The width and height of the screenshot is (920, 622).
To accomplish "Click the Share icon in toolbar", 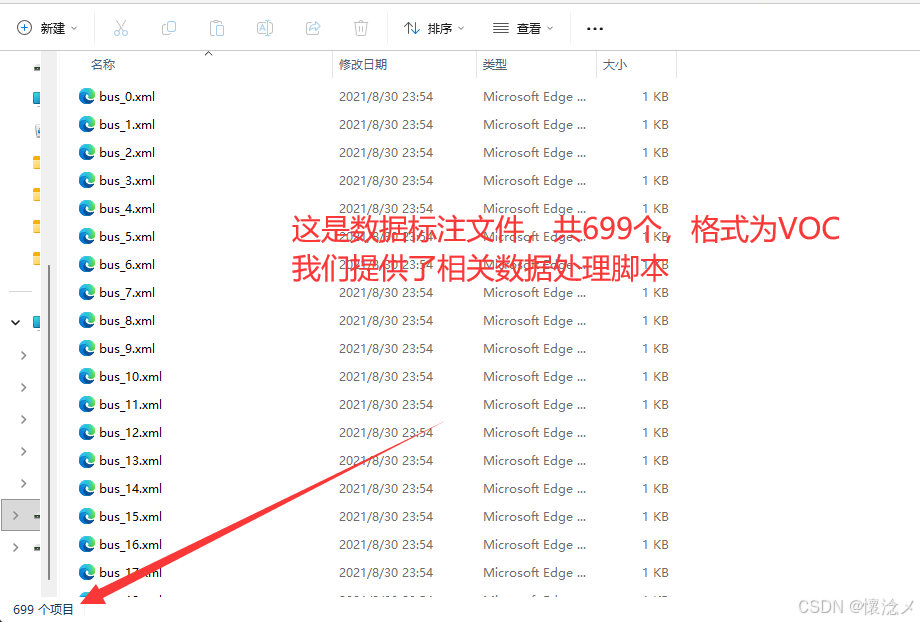I will (x=313, y=28).
